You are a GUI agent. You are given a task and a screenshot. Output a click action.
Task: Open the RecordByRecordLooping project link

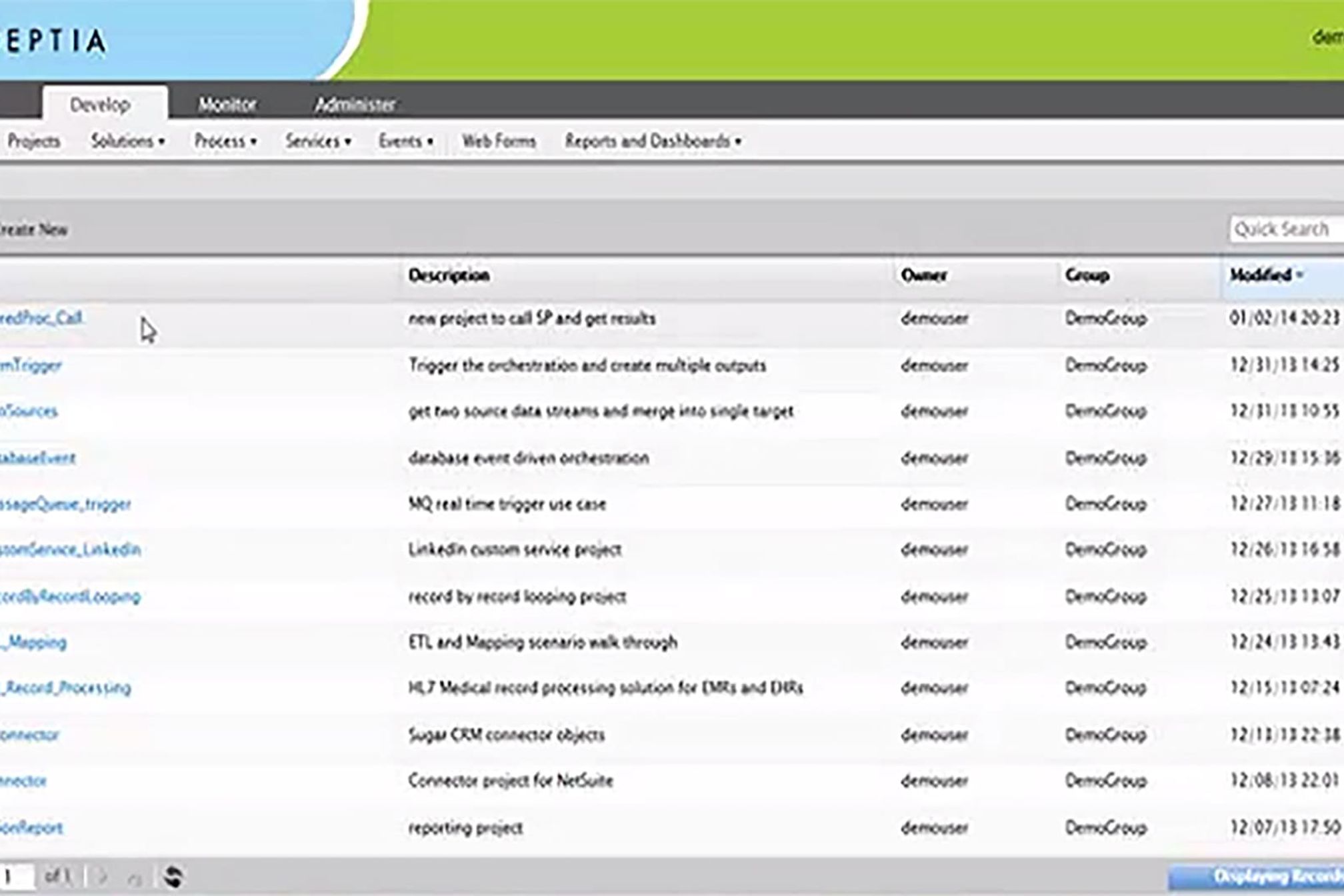(x=70, y=596)
